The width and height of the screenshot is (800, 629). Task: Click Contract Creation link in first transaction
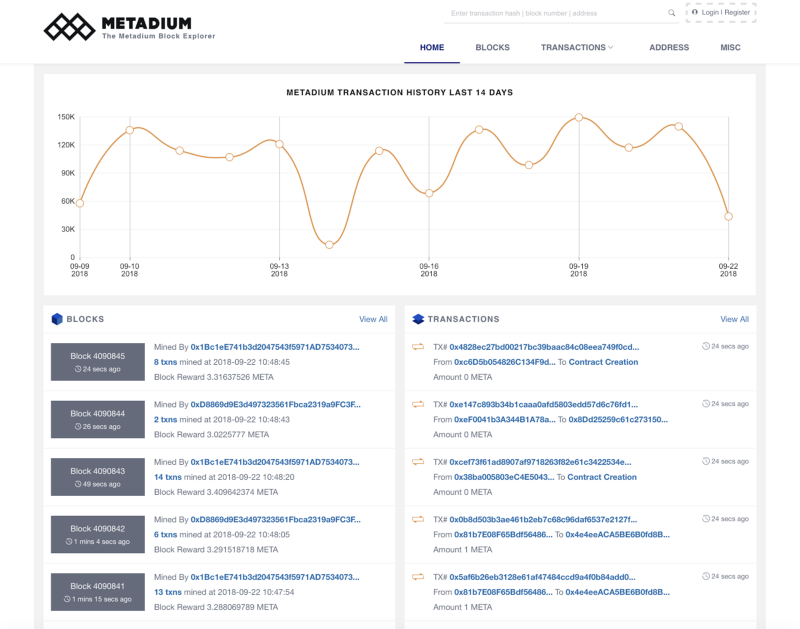click(603, 362)
